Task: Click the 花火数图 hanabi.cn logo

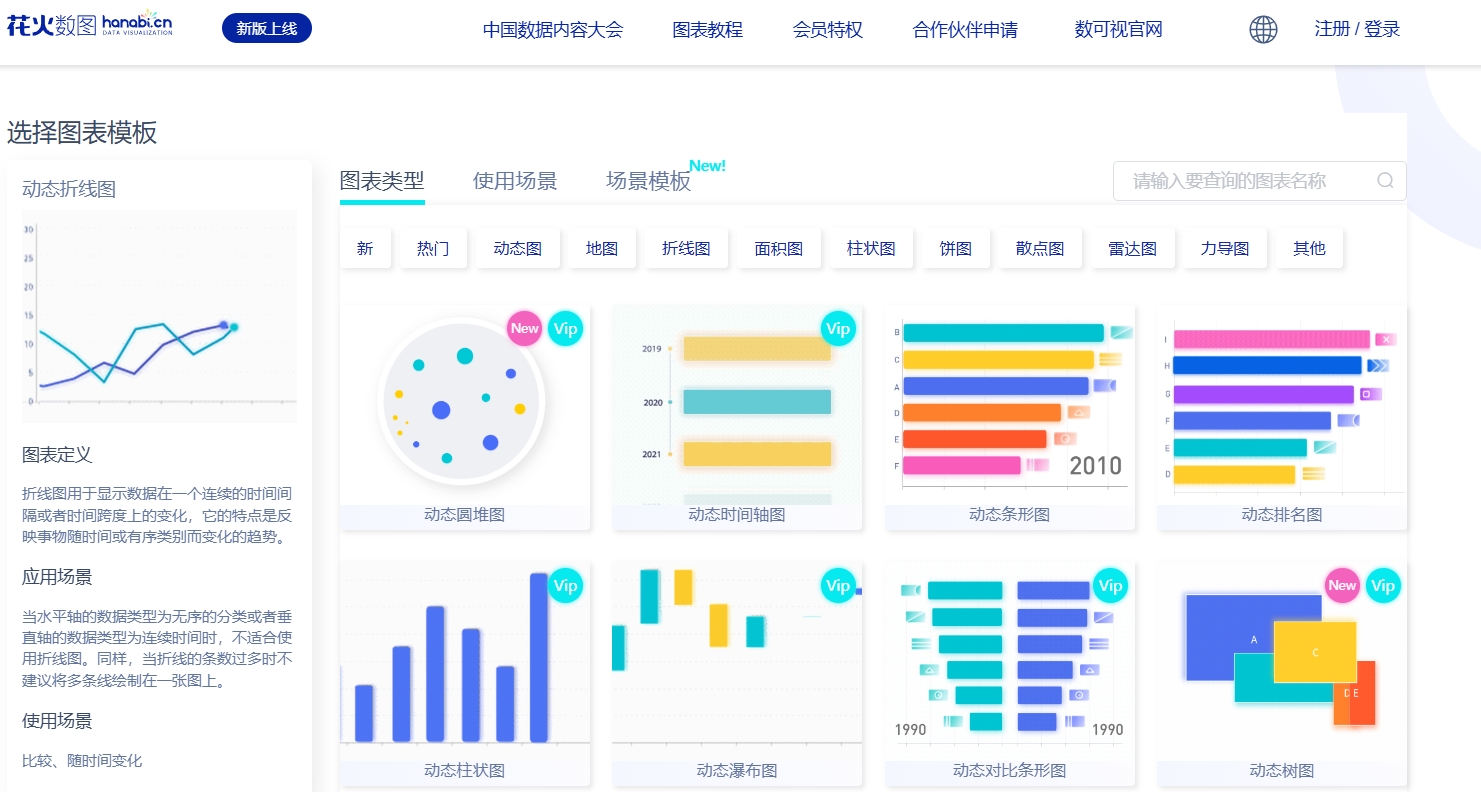Action: coord(90,27)
